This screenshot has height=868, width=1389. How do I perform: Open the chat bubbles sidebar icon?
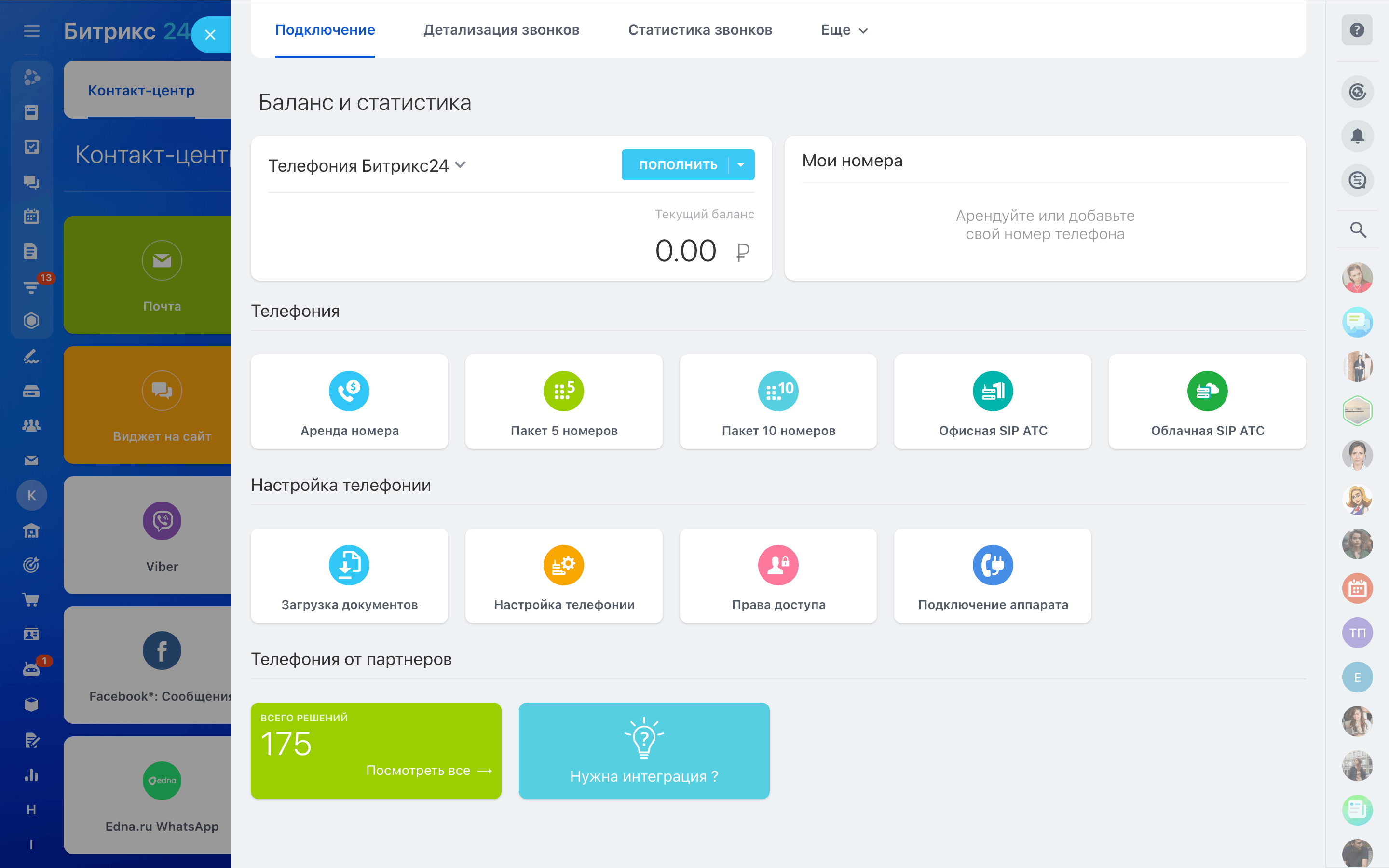[31, 182]
